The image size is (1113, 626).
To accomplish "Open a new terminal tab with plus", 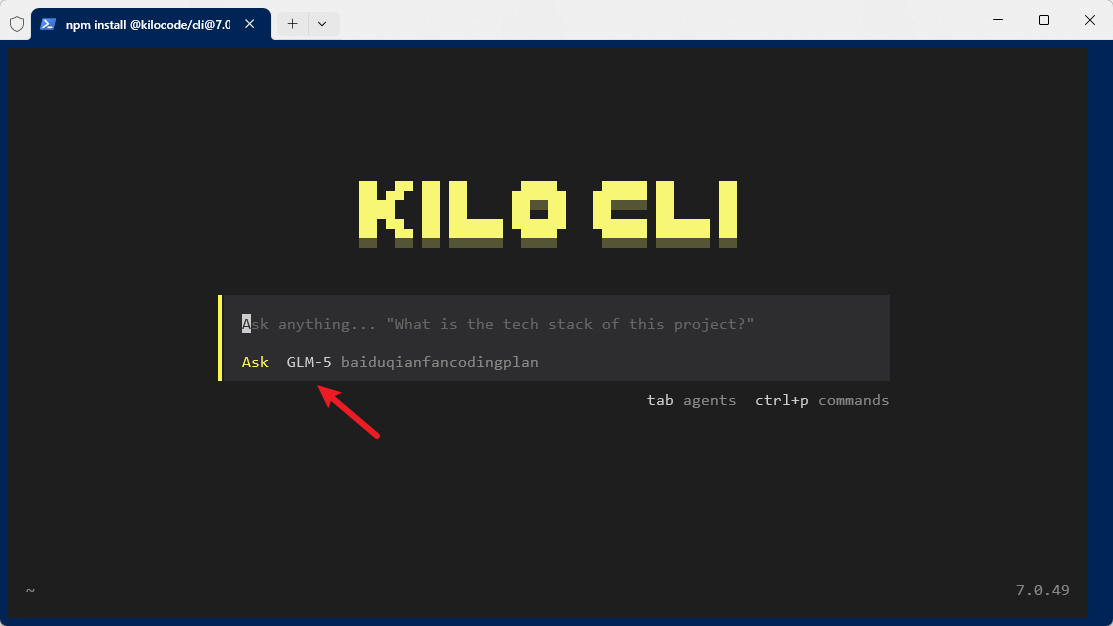I will click(292, 23).
